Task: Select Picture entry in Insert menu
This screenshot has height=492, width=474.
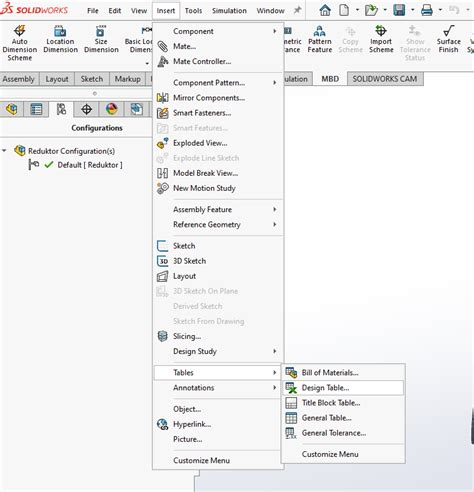Action: 218,439
